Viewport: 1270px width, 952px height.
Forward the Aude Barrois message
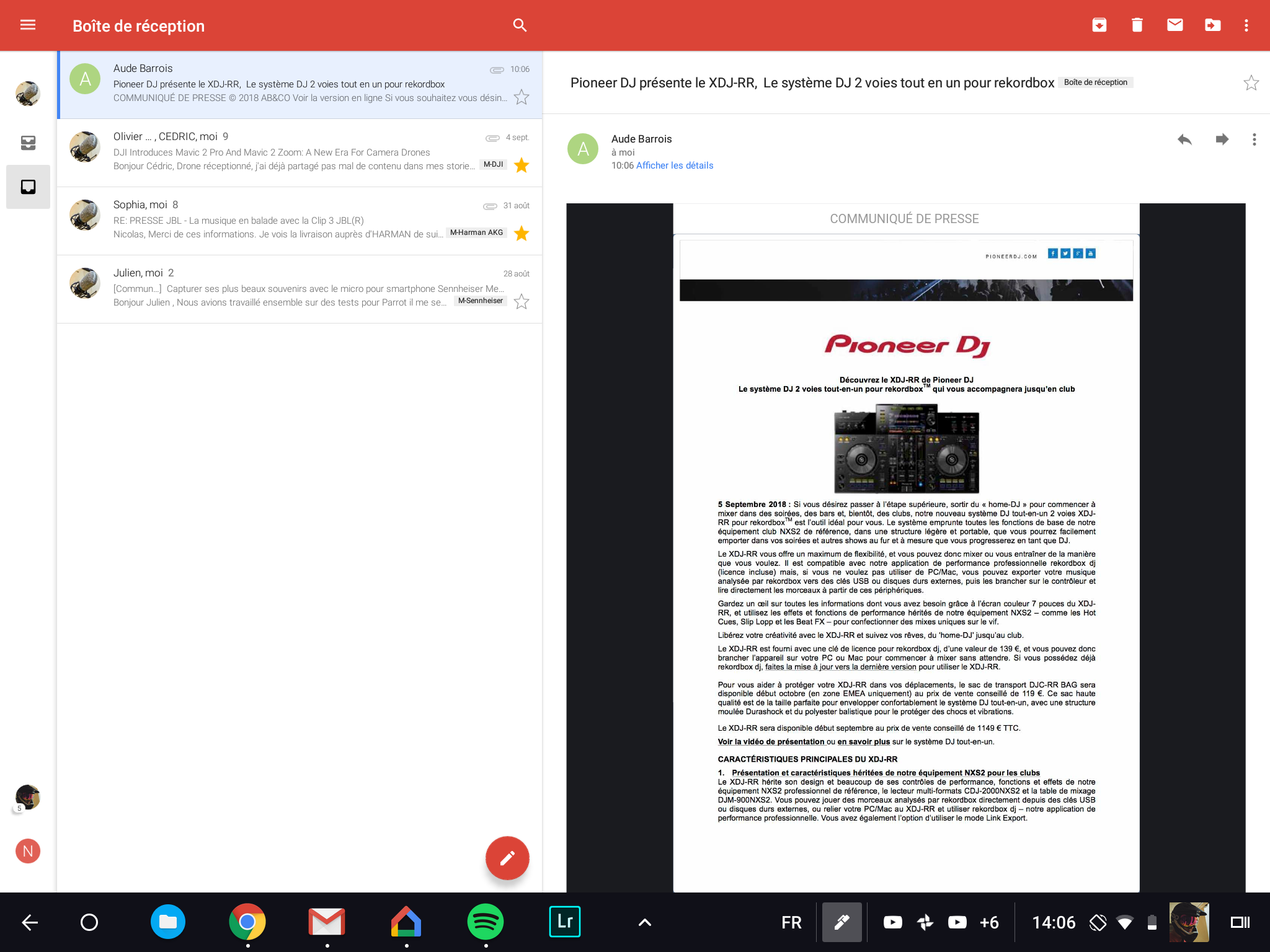pyautogui.click(x=1222, y=139)
